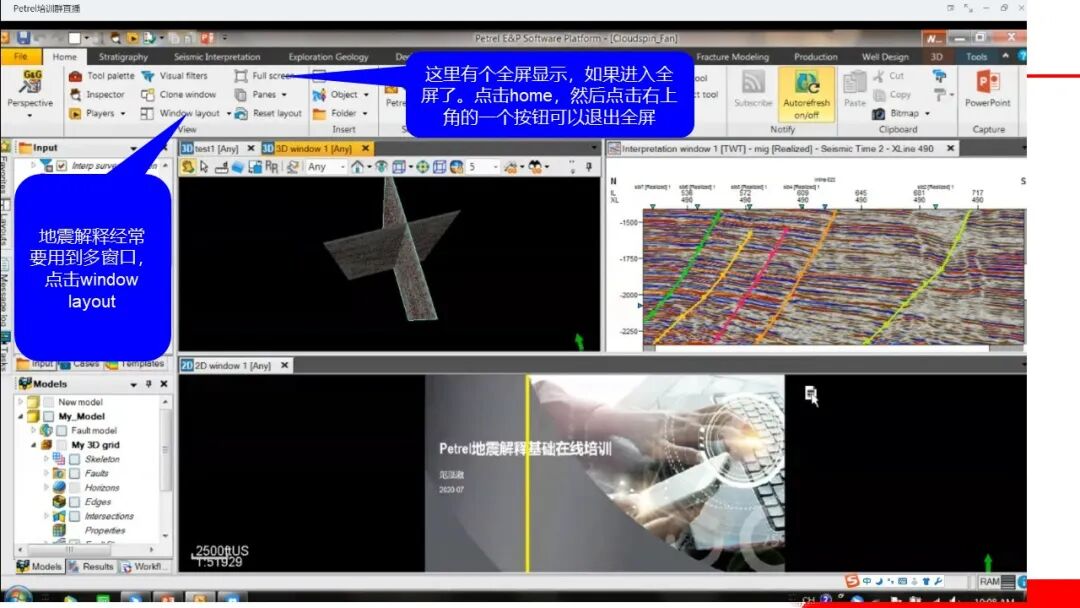The height and width of the screenshot is (608, 1080).
Task: Switch to Stratigraphy ribbon tab
Action: coord(123,56)
